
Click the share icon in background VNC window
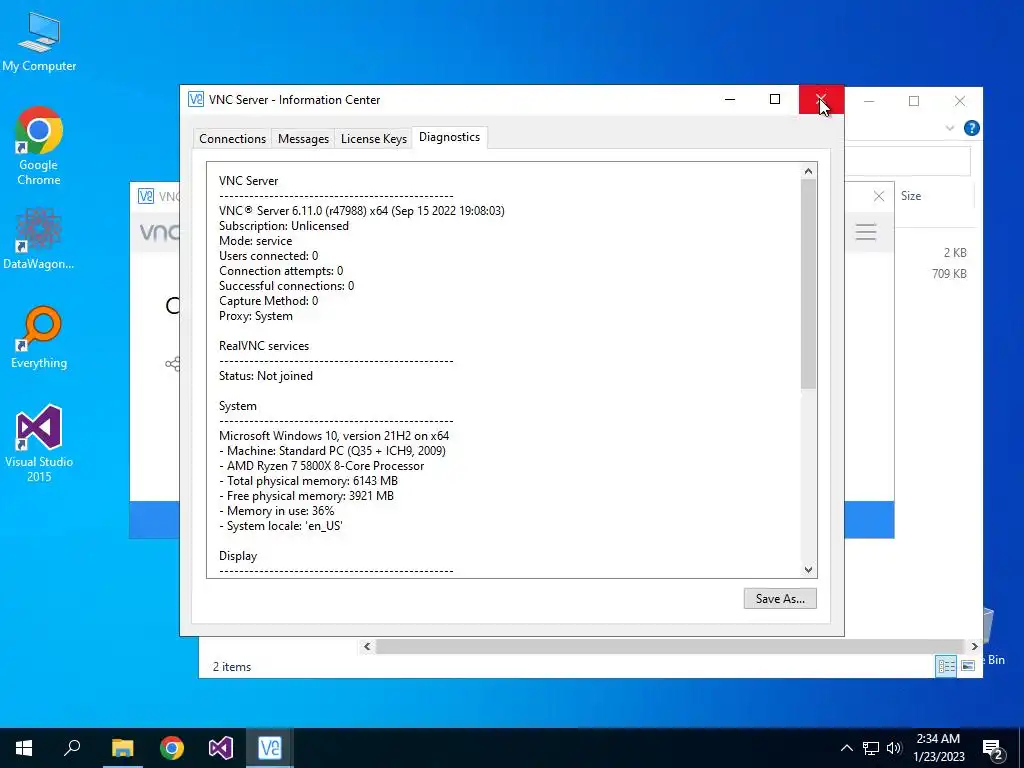(172, 364)
